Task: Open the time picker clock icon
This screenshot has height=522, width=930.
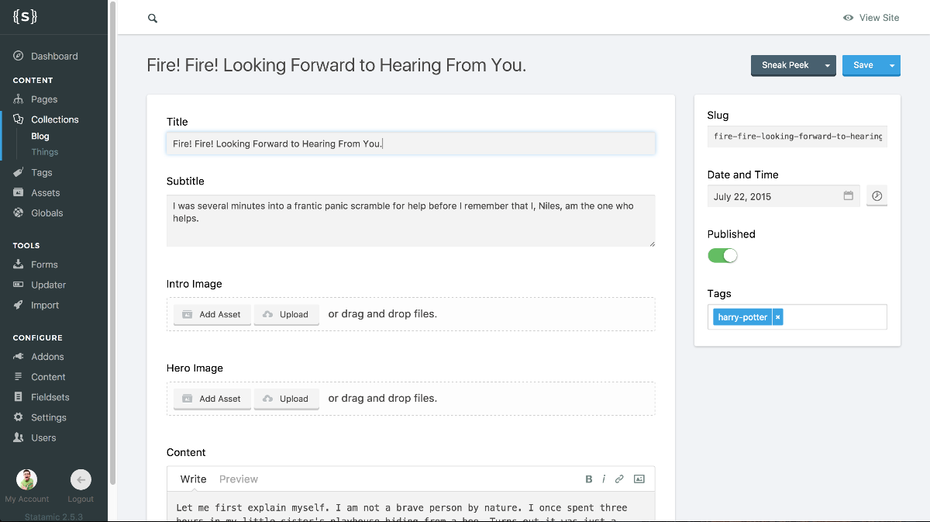Action: tap(877, 196)
